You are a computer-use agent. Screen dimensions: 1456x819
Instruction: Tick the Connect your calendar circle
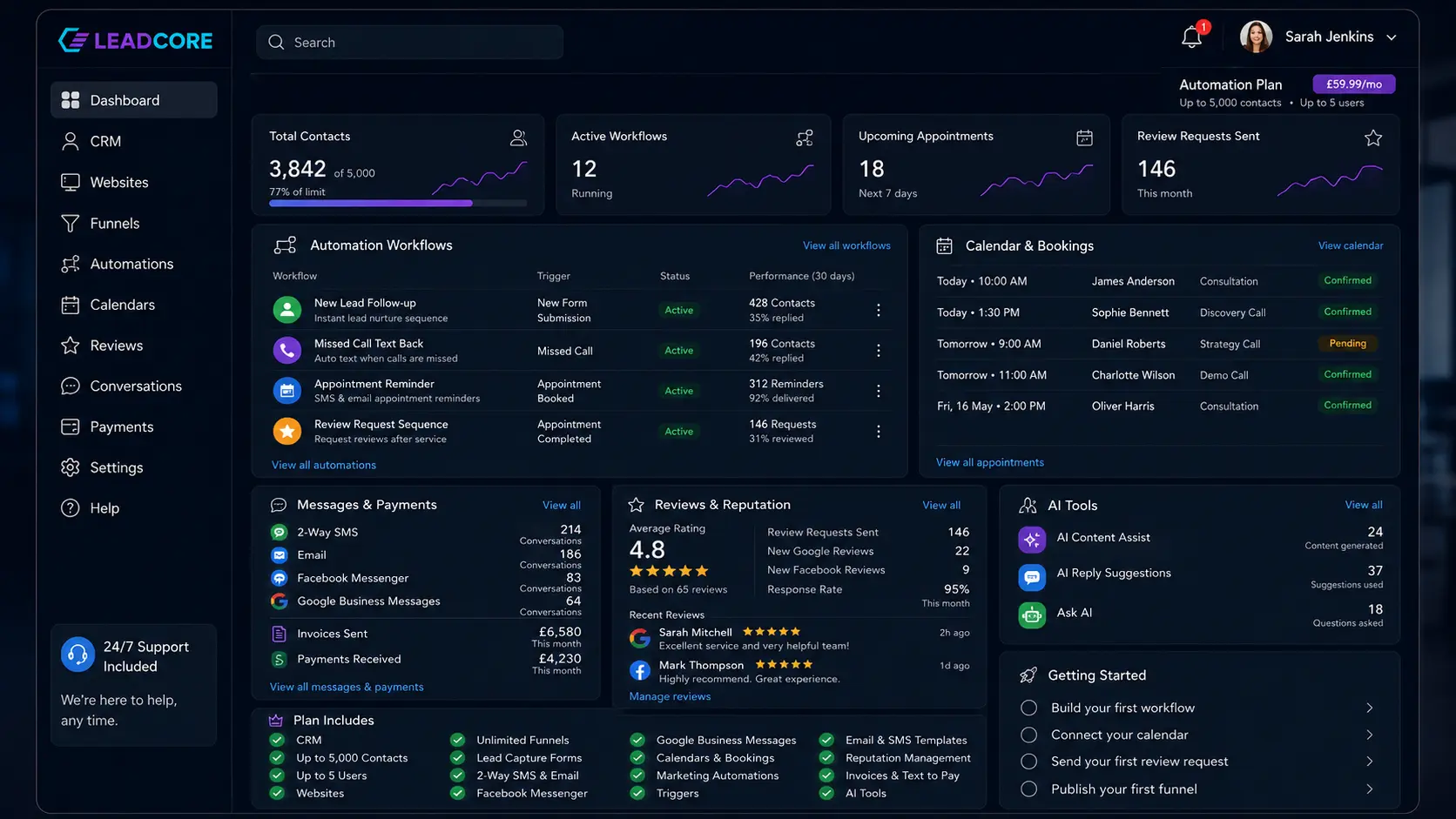[x=1028, y=735]
